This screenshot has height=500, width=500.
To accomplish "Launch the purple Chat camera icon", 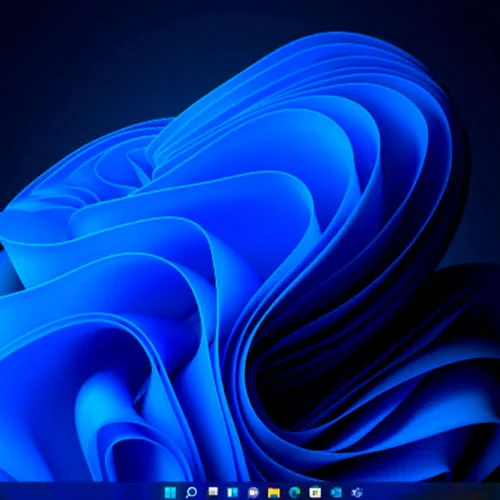I will (x=253, y=492).
